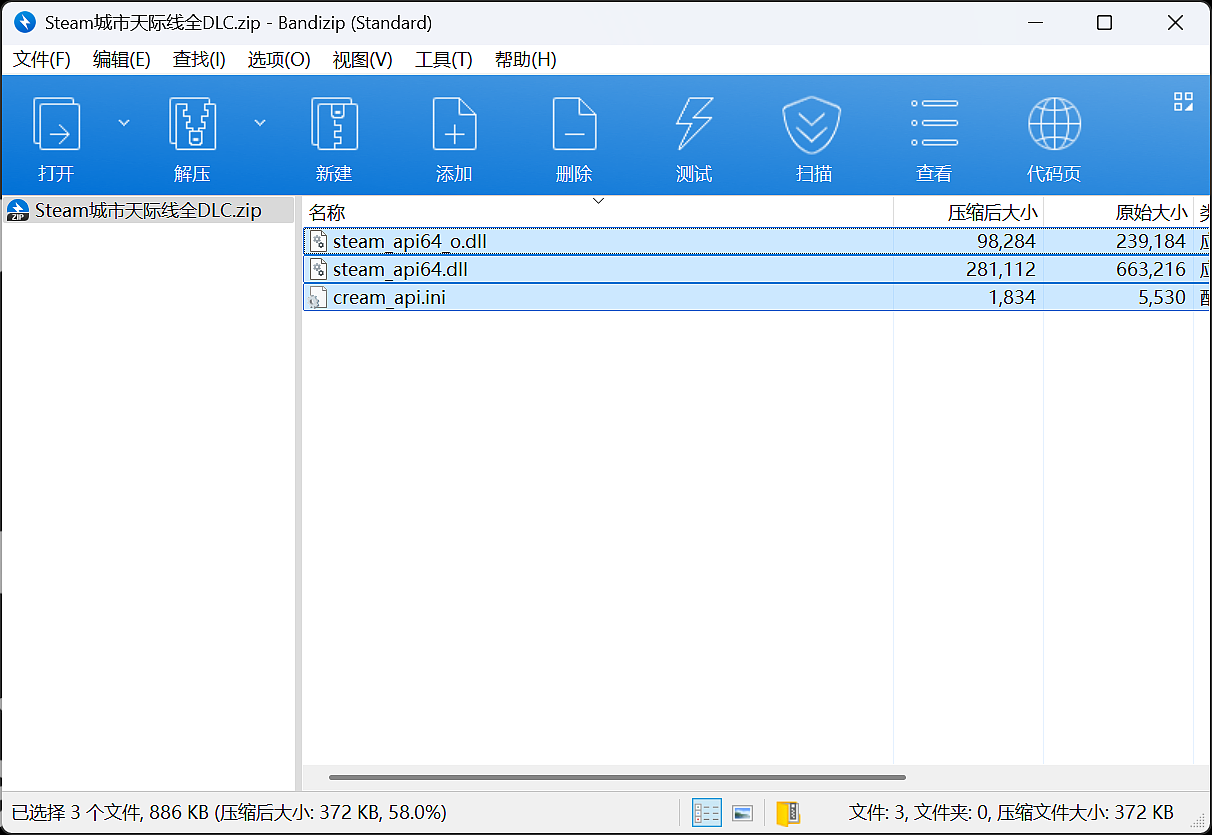Click the toolbar customize grid icon

tap(1183, 101)
